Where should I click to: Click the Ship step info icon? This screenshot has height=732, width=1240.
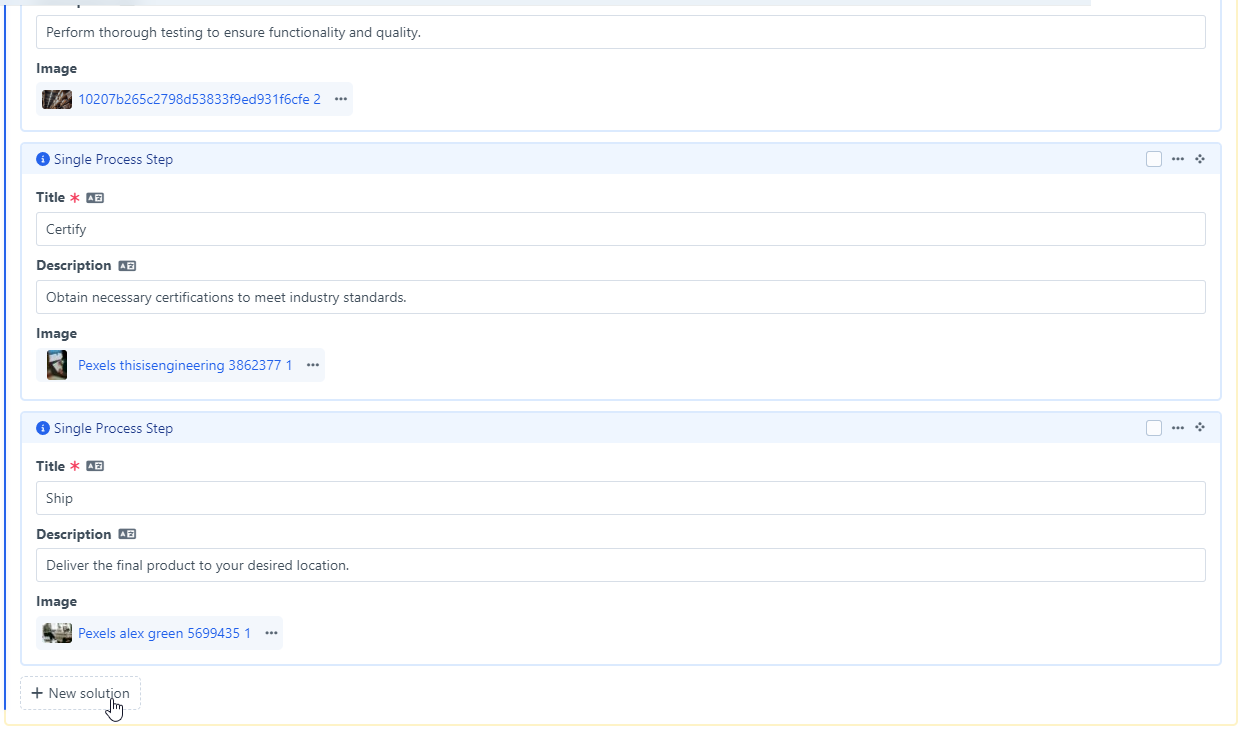coord(43,428)
